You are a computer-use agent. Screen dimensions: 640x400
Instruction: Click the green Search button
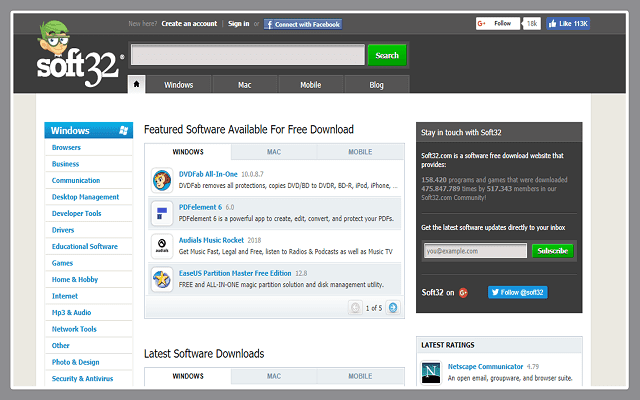tap(387, 55)
